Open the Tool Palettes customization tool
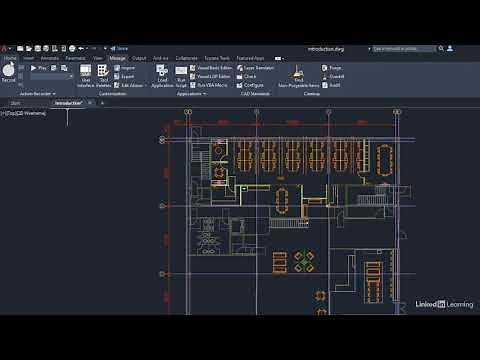Screen dimensions: 480x360 (103, 76)
